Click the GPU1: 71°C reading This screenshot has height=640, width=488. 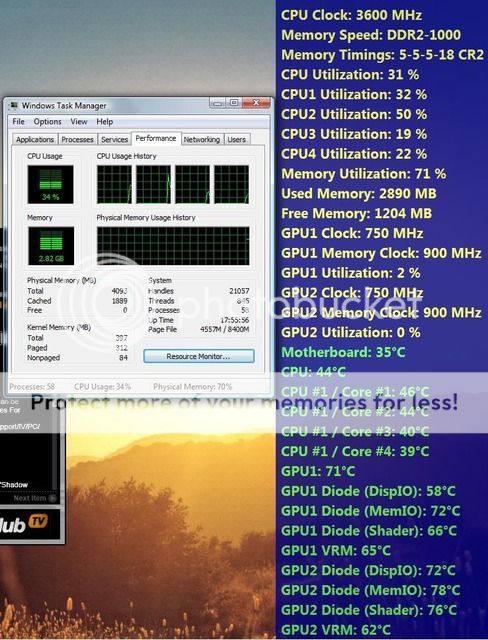click(x=318, y=471)
